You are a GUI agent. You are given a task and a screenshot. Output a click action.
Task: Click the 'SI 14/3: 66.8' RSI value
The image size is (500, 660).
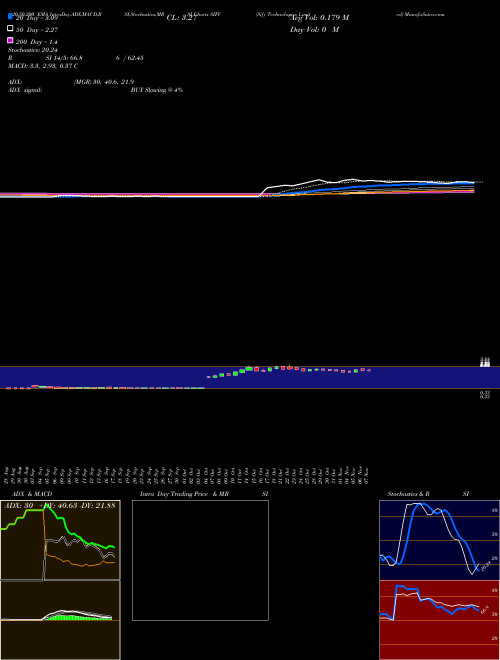point(64,58)
